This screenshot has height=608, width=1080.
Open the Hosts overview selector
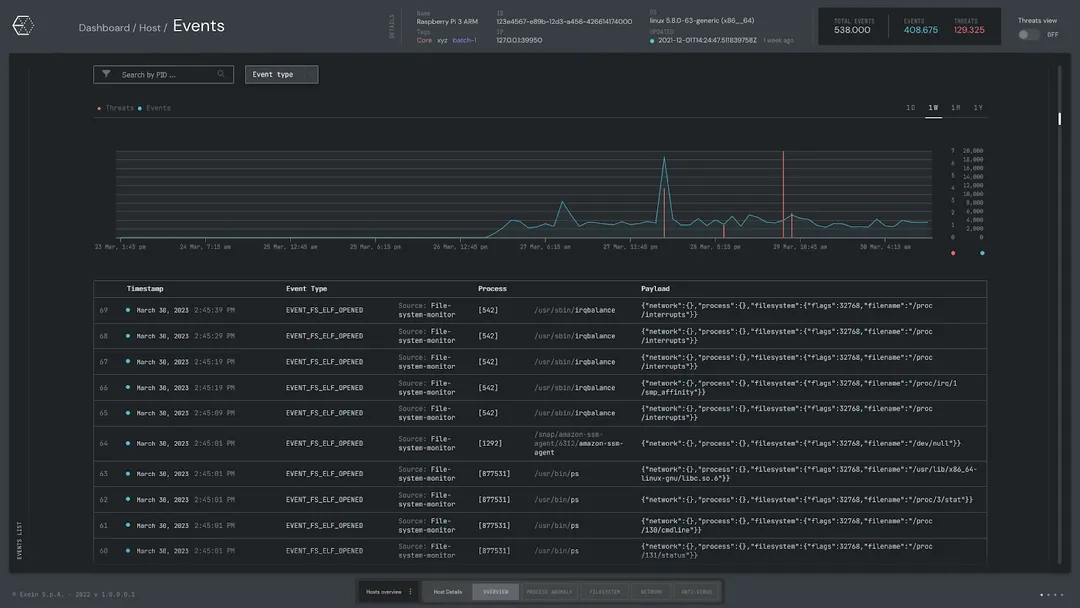383,591
